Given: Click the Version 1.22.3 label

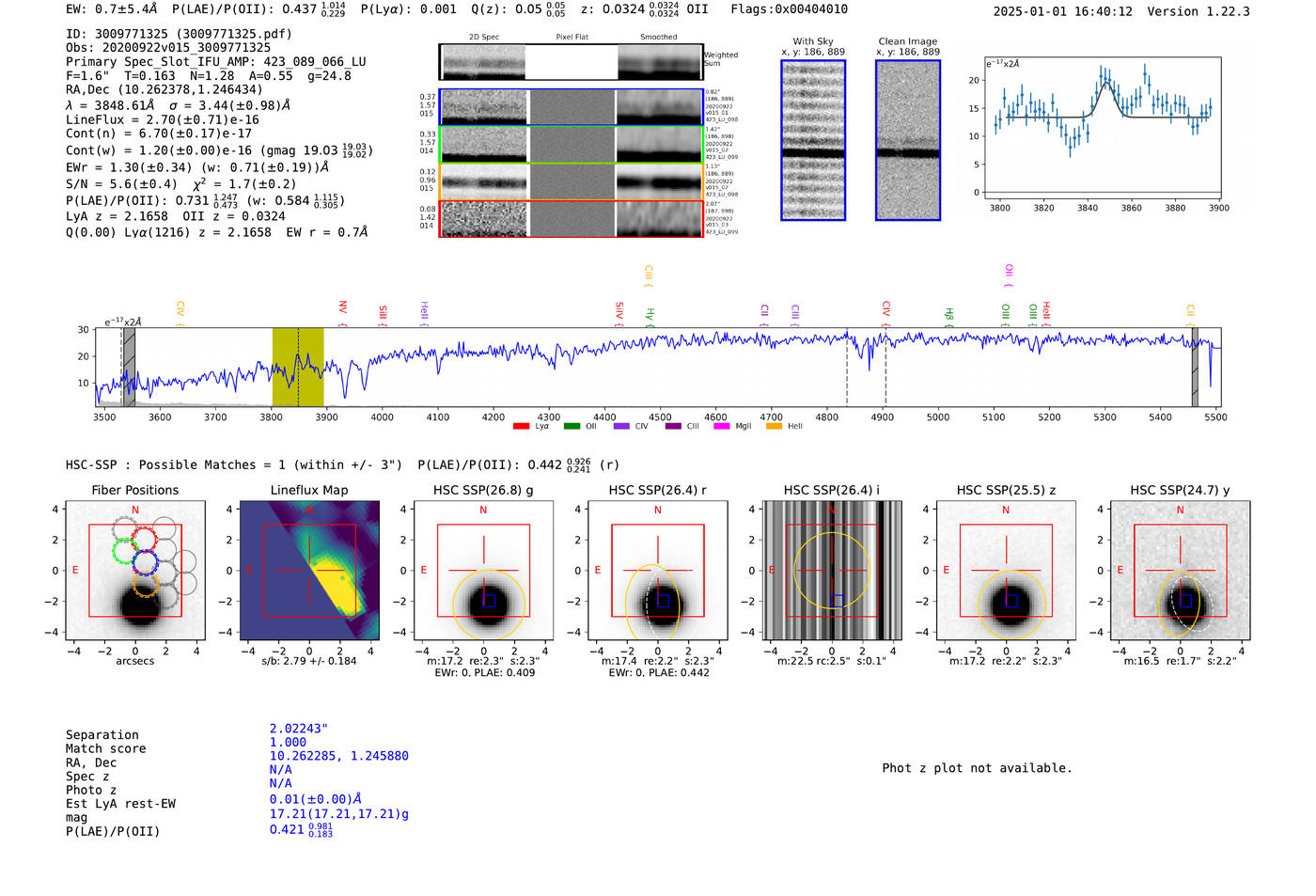Looking at the screenshot, I should 1198,11.
